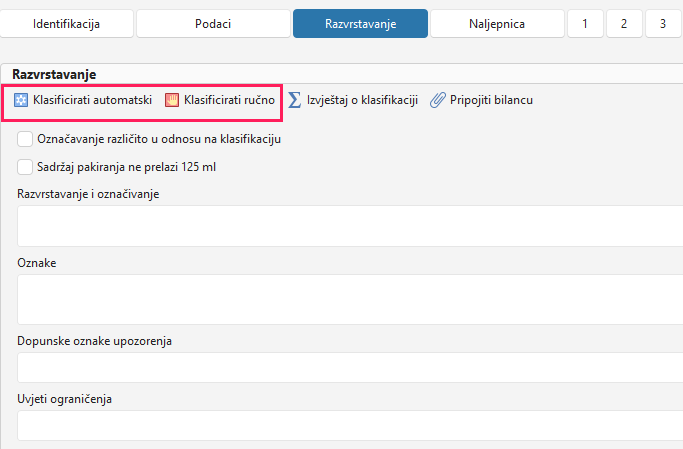Viewport: 683px width, 449px height.
Task: Select the Razvrstavanje tab
Action: click(360, 24)
